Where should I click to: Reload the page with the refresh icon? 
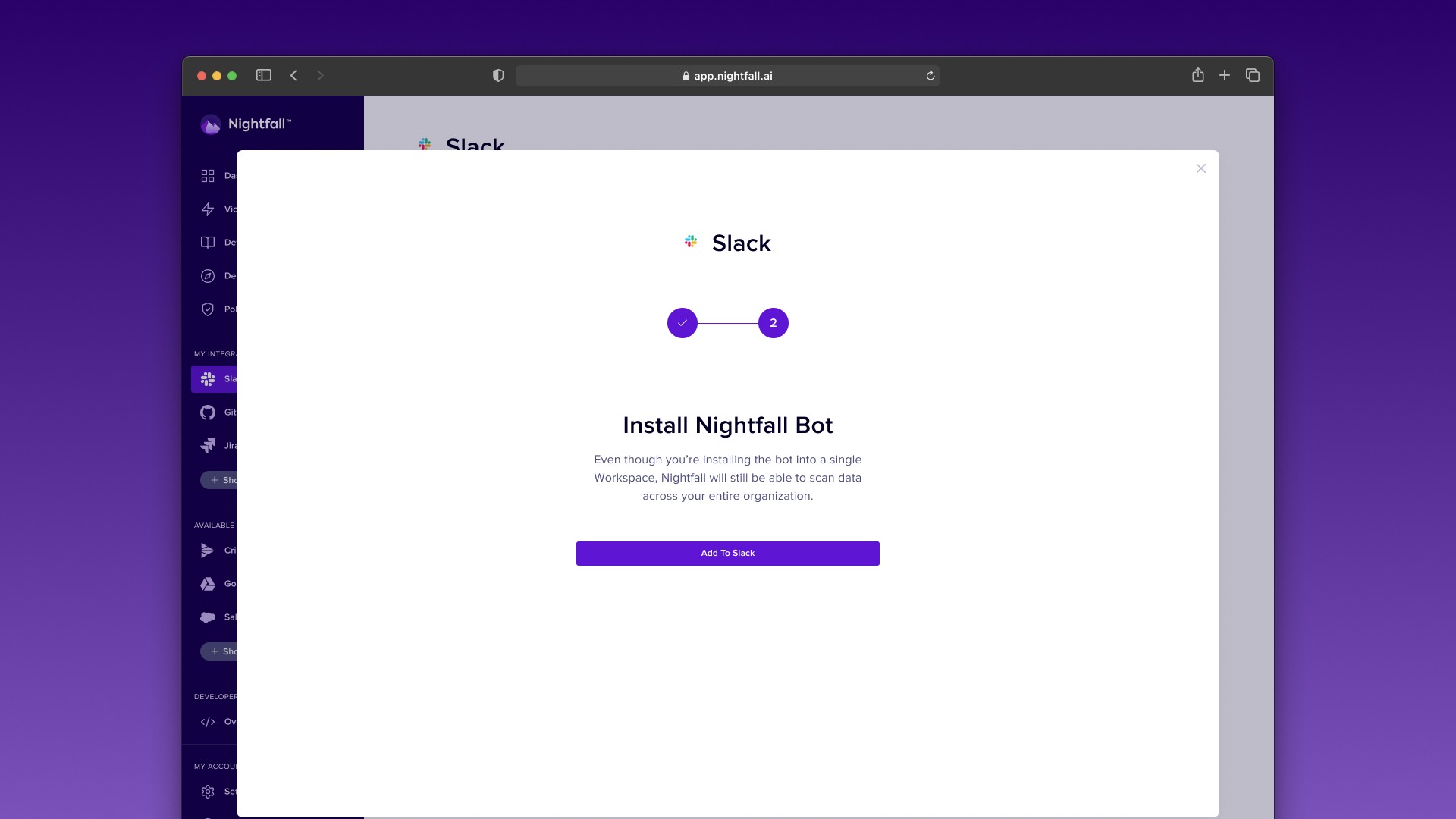[930, 76]
